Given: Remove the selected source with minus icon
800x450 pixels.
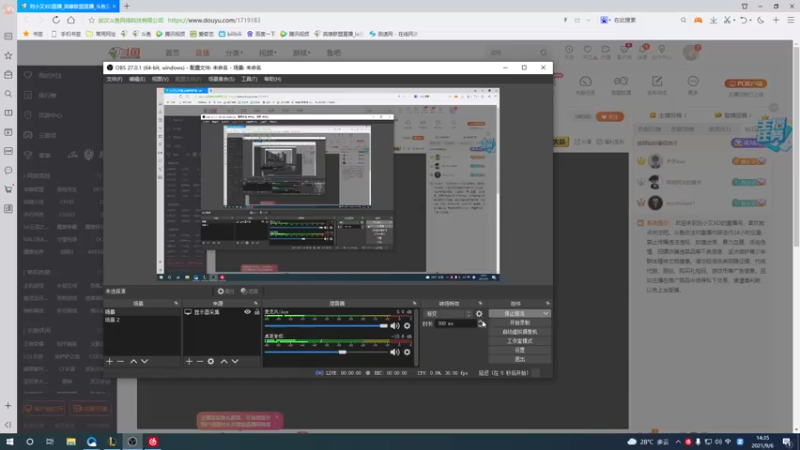Looking at the screenshot, I should (200, 361).
